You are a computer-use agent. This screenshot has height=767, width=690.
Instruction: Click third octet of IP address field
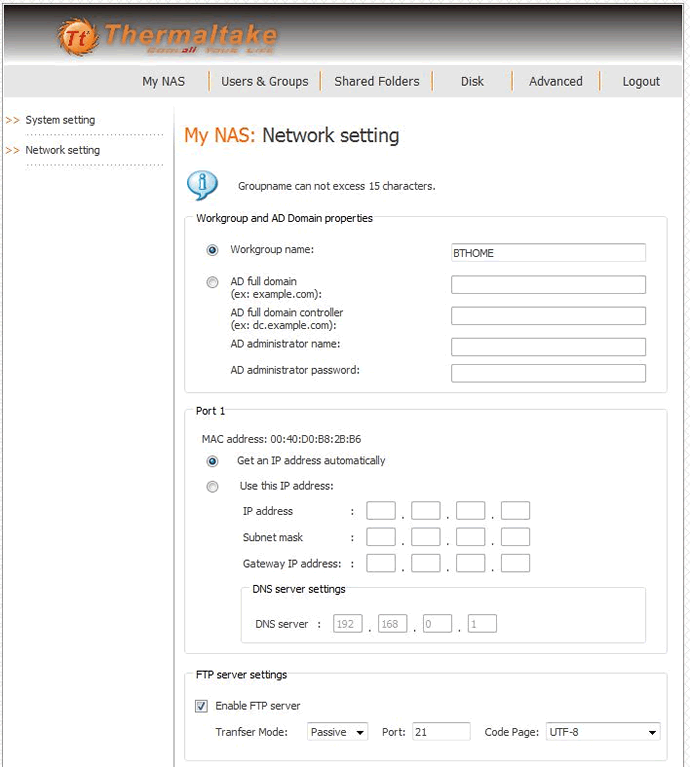pyautogui.click(x=470, y=511)
